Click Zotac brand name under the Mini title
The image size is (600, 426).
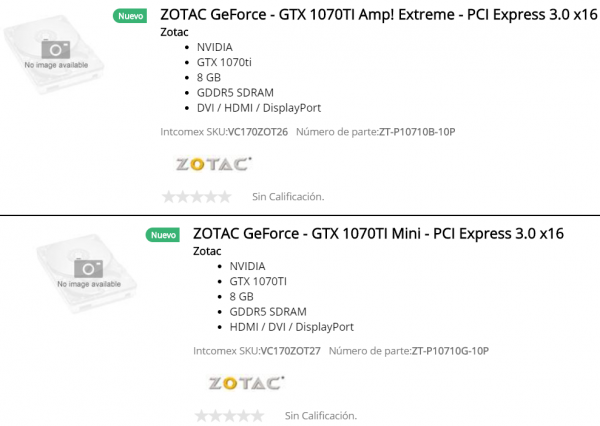click(x=207, y=251)
